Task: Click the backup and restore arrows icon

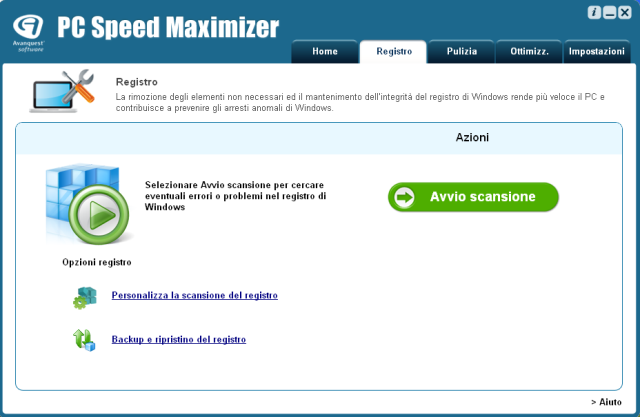Action: [x=84, y=340]
